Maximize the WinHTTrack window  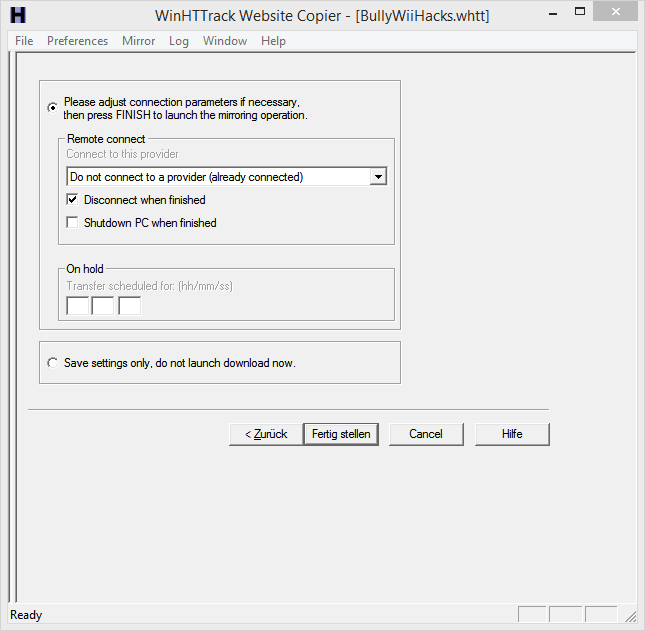tap(580, 12)
